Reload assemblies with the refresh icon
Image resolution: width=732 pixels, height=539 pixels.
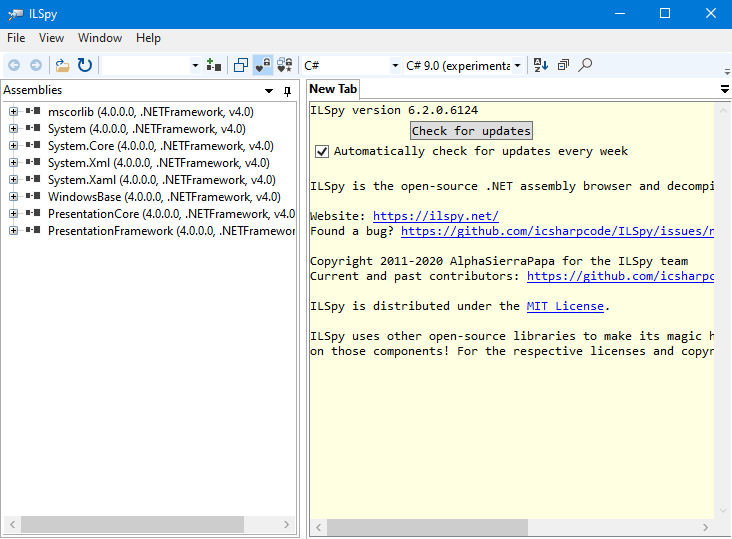pos(84,65)
